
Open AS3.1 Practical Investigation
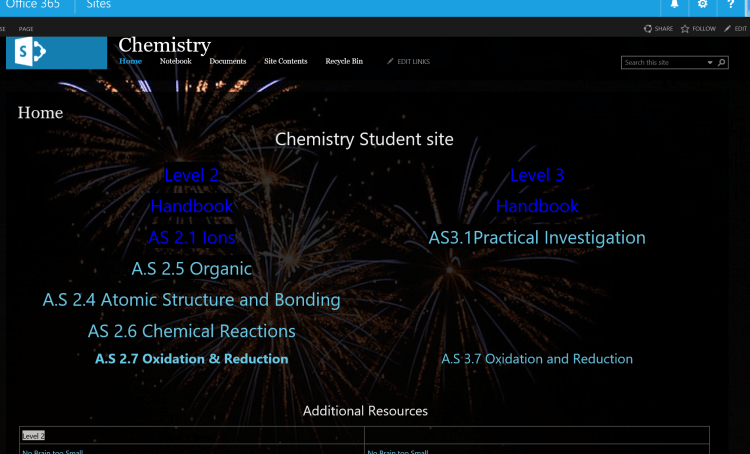click(x=537, y=238)
